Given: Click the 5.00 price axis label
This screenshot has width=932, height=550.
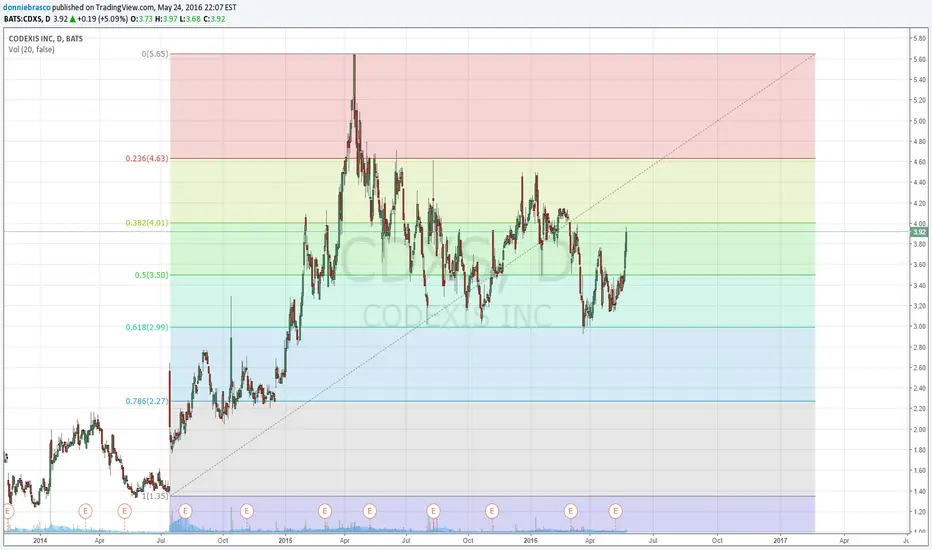Looking at the screenshot, I should pos(920,121).
